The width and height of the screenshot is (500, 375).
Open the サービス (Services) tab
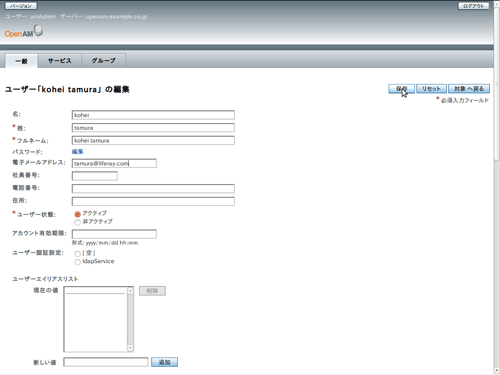pos(59,61)
